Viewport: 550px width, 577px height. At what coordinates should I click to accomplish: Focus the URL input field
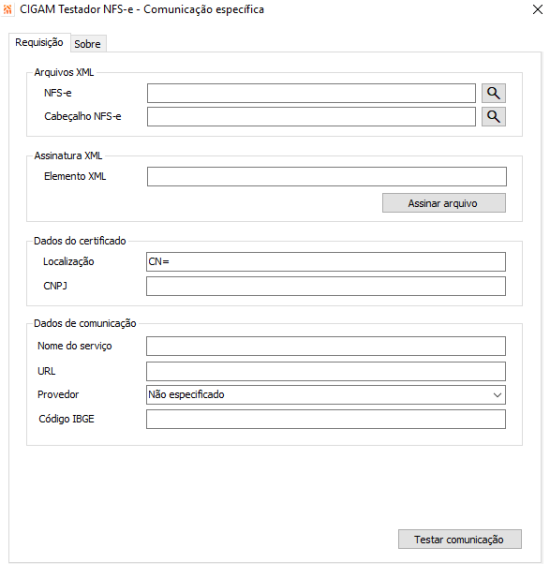point(326,371)
